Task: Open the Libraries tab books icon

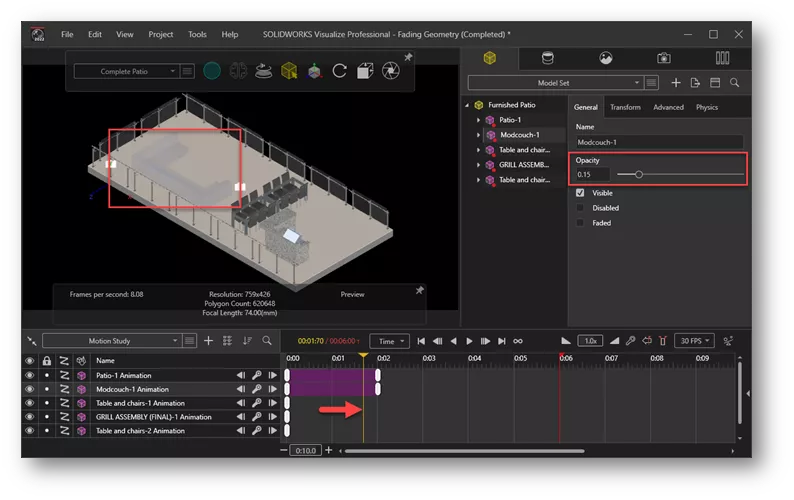Action: [722, 58]
